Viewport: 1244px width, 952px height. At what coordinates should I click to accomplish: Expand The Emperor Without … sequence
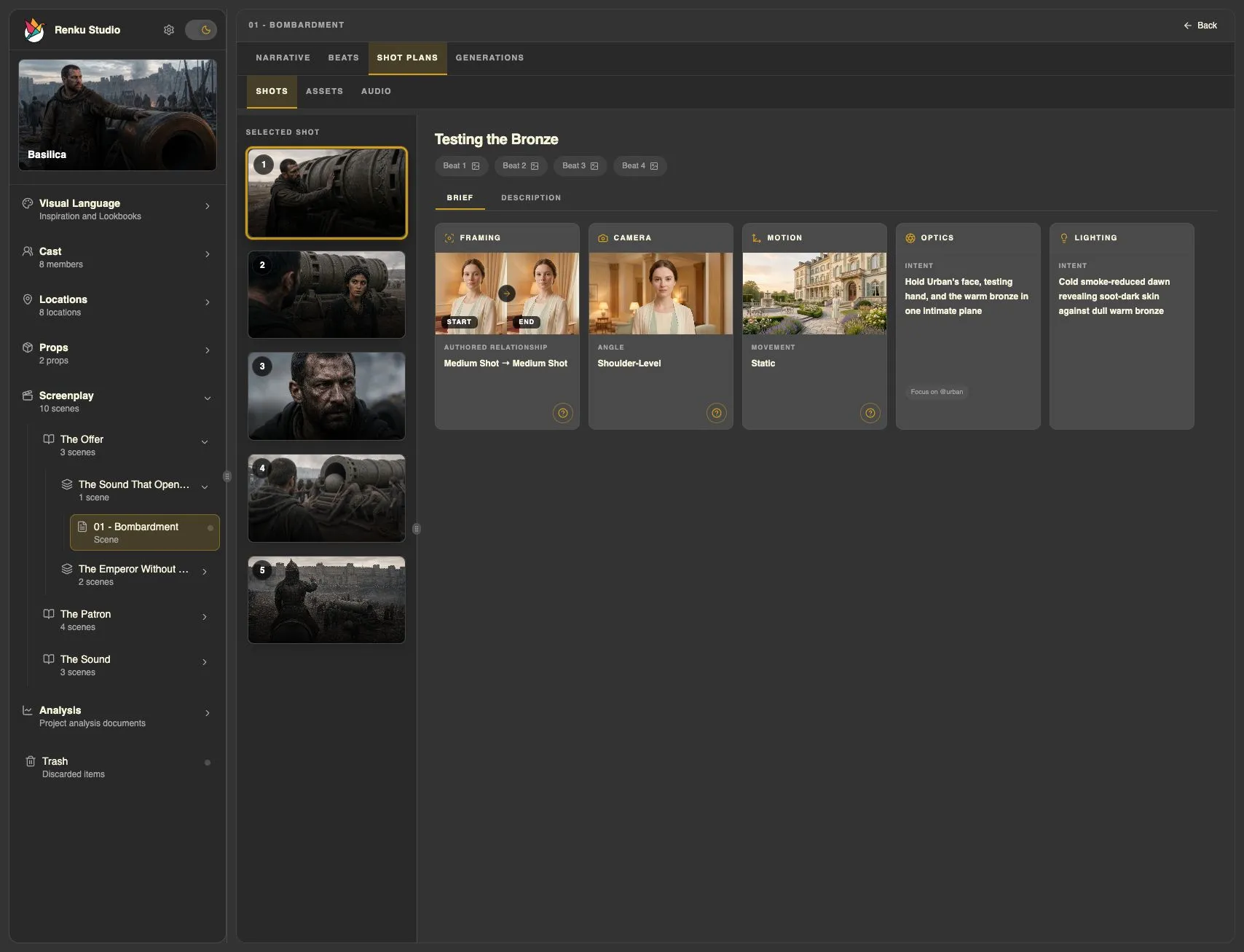(205, 572)
